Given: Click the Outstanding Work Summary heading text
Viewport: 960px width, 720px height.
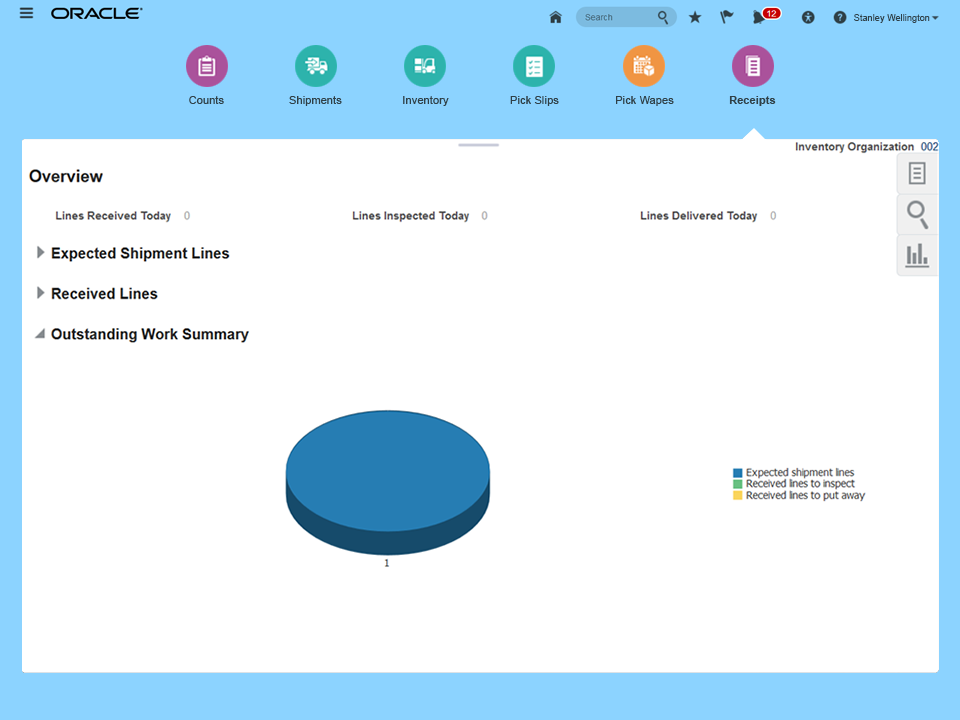Looking at the screenshot, I should (x=150, y=334).
